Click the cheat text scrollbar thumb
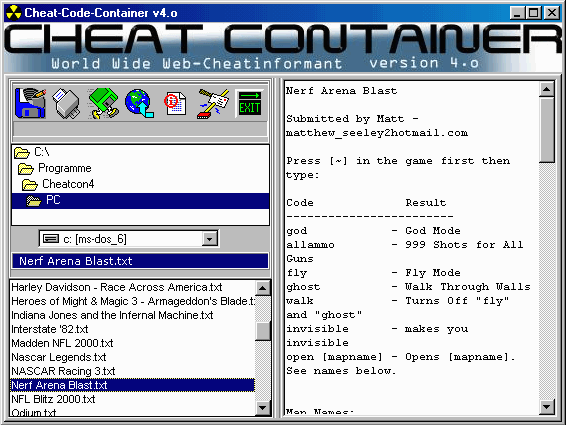This screenshot has width=566, height=425. 547,130
